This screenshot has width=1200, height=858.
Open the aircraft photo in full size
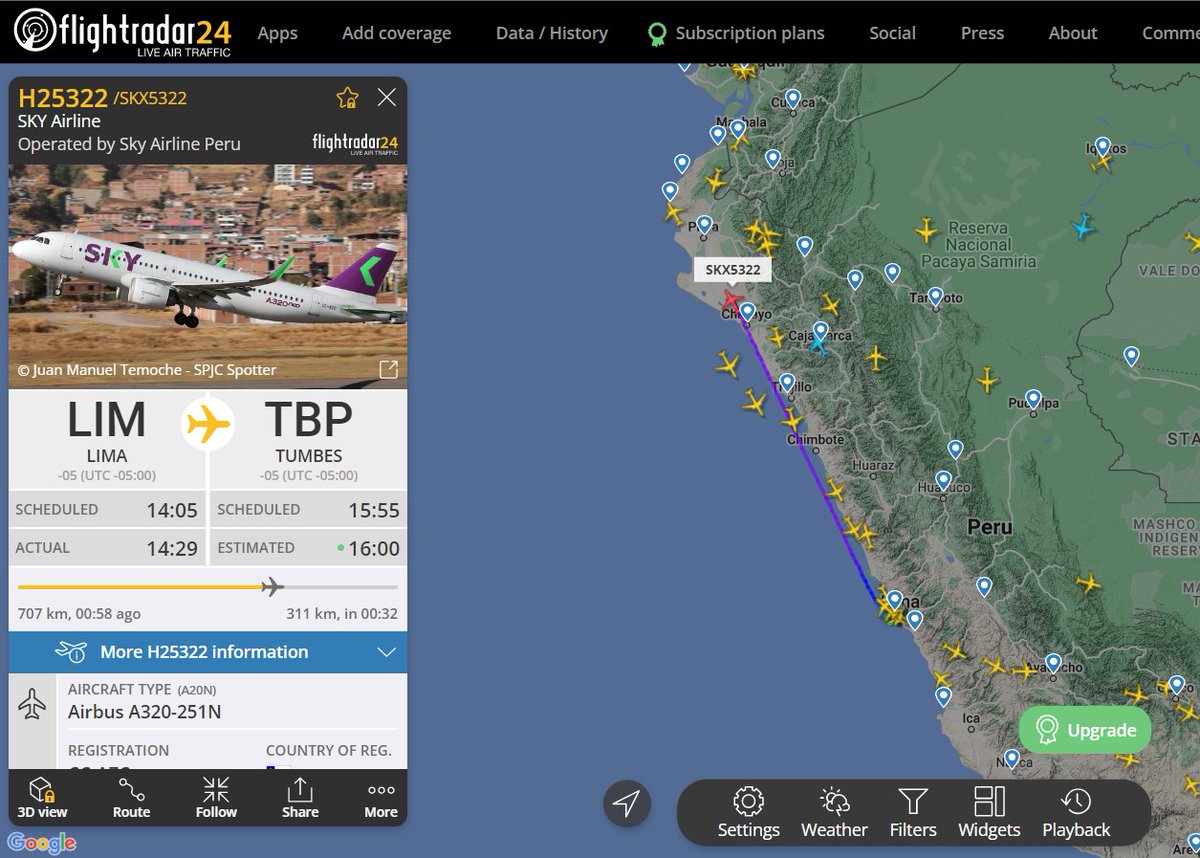388,370
